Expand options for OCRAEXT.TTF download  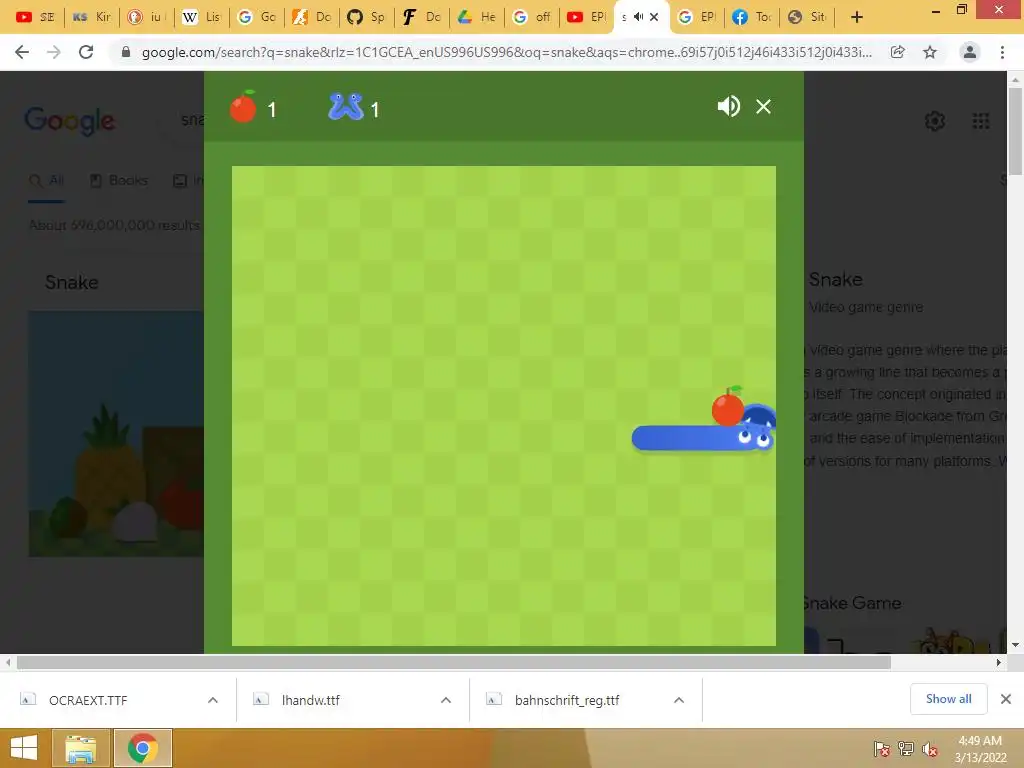point(213,700)
